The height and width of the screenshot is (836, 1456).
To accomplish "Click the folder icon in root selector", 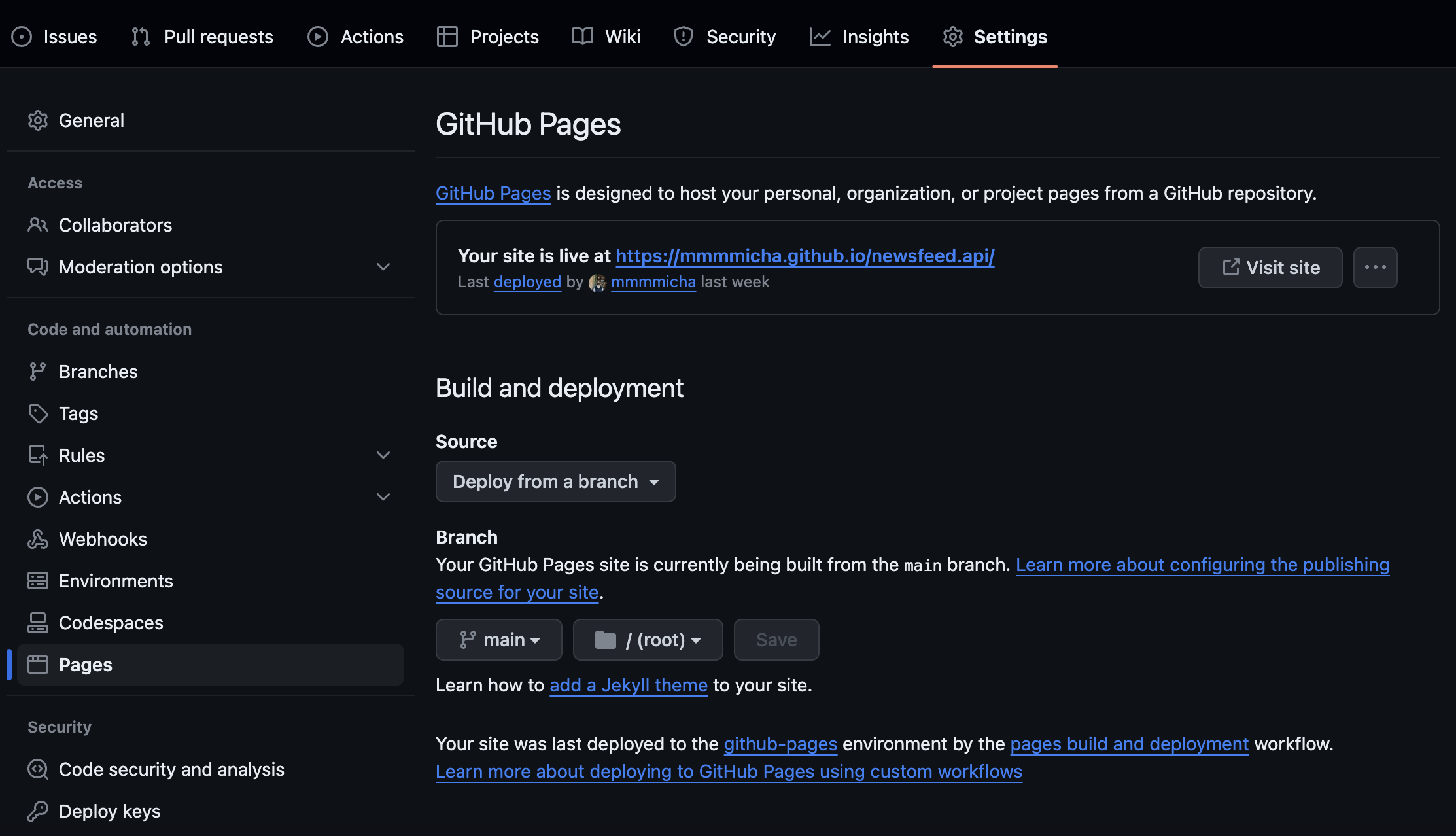I will (x=606, y=640).
